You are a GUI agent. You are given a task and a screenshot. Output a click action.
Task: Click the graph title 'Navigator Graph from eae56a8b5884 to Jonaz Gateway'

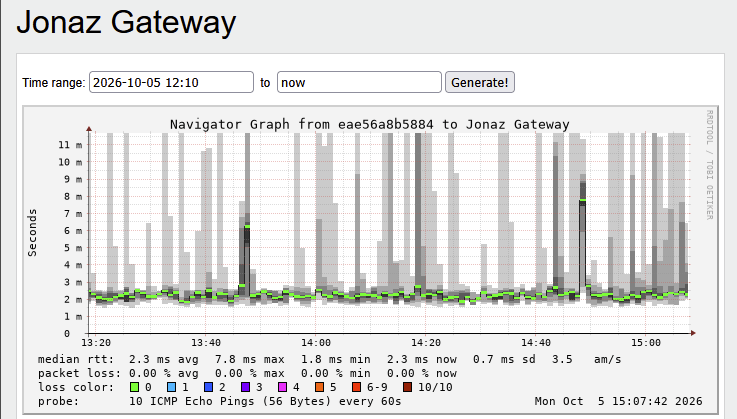click(x=369, y=125)
